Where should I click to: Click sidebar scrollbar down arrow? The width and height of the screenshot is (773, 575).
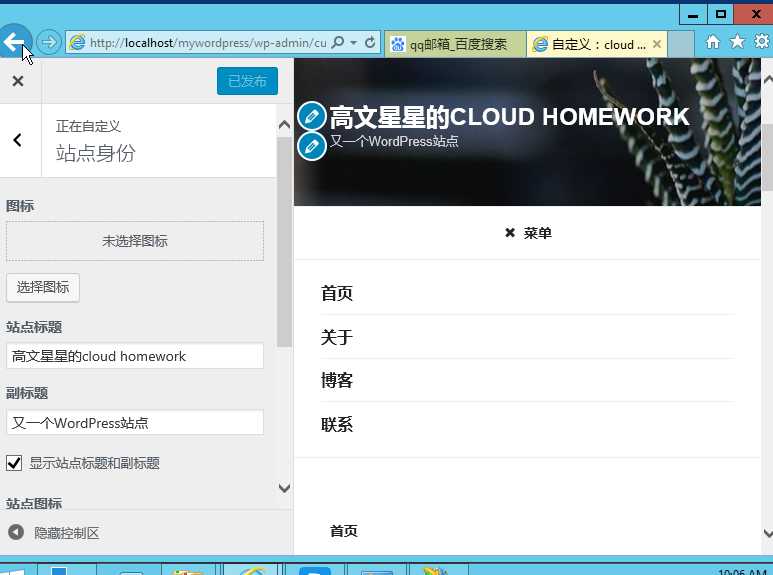[284, 488]
